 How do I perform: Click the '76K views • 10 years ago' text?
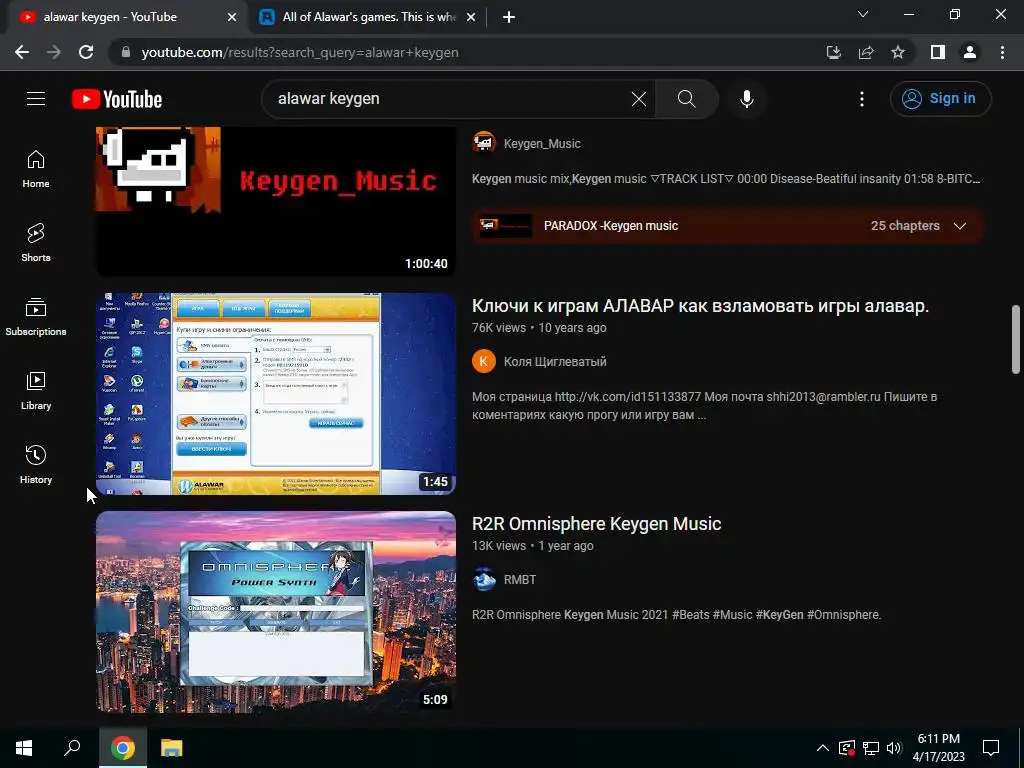[539, 328]
